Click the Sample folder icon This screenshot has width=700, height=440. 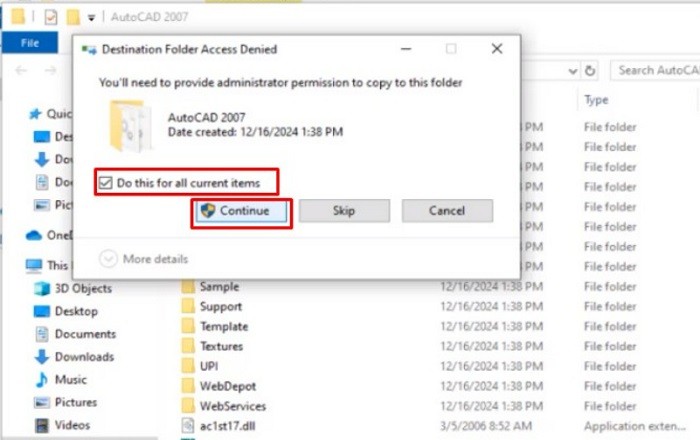click(x=188, y=286)
